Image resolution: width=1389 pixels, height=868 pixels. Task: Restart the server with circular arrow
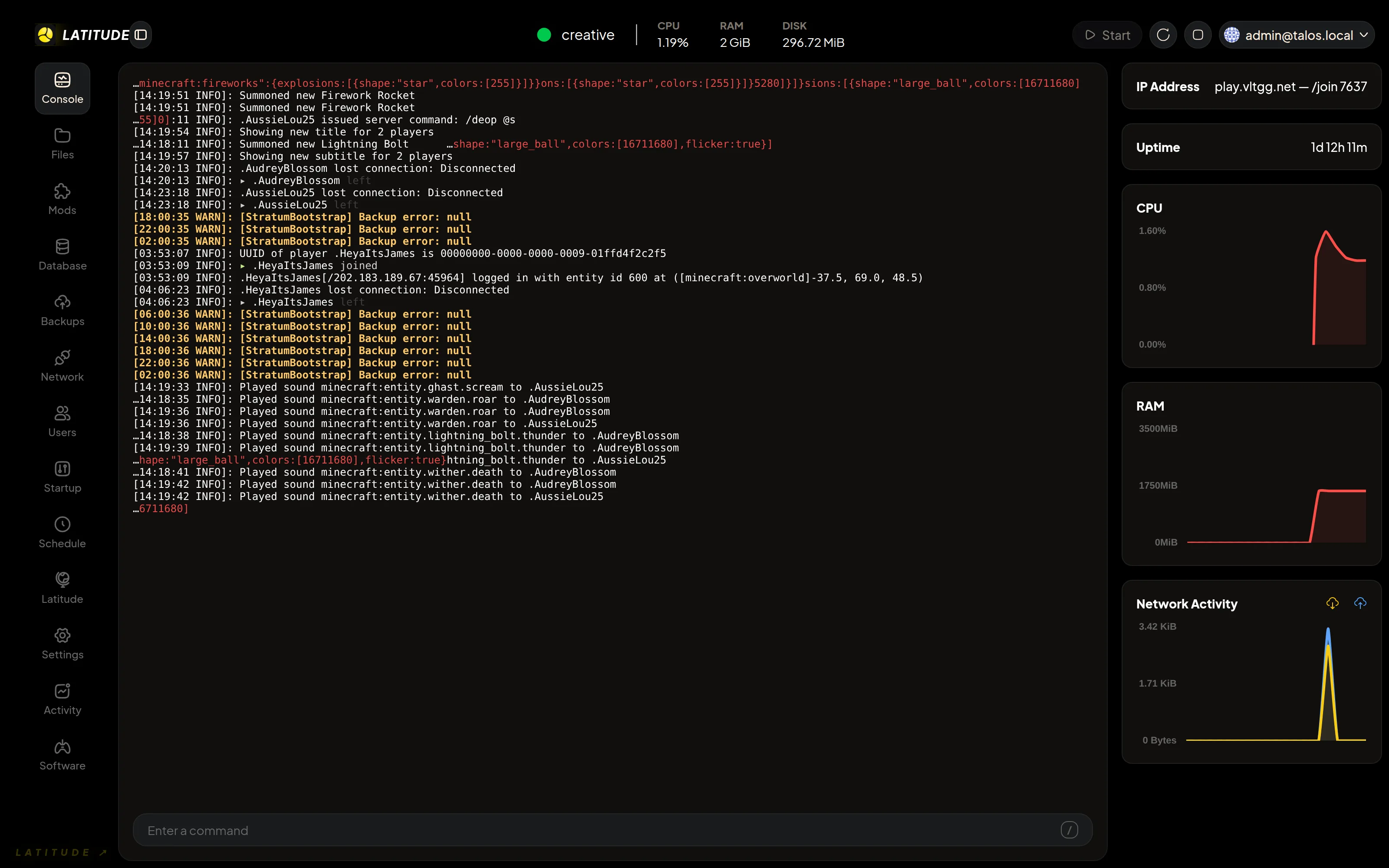pyautogui.click(x=1163, y=35)
